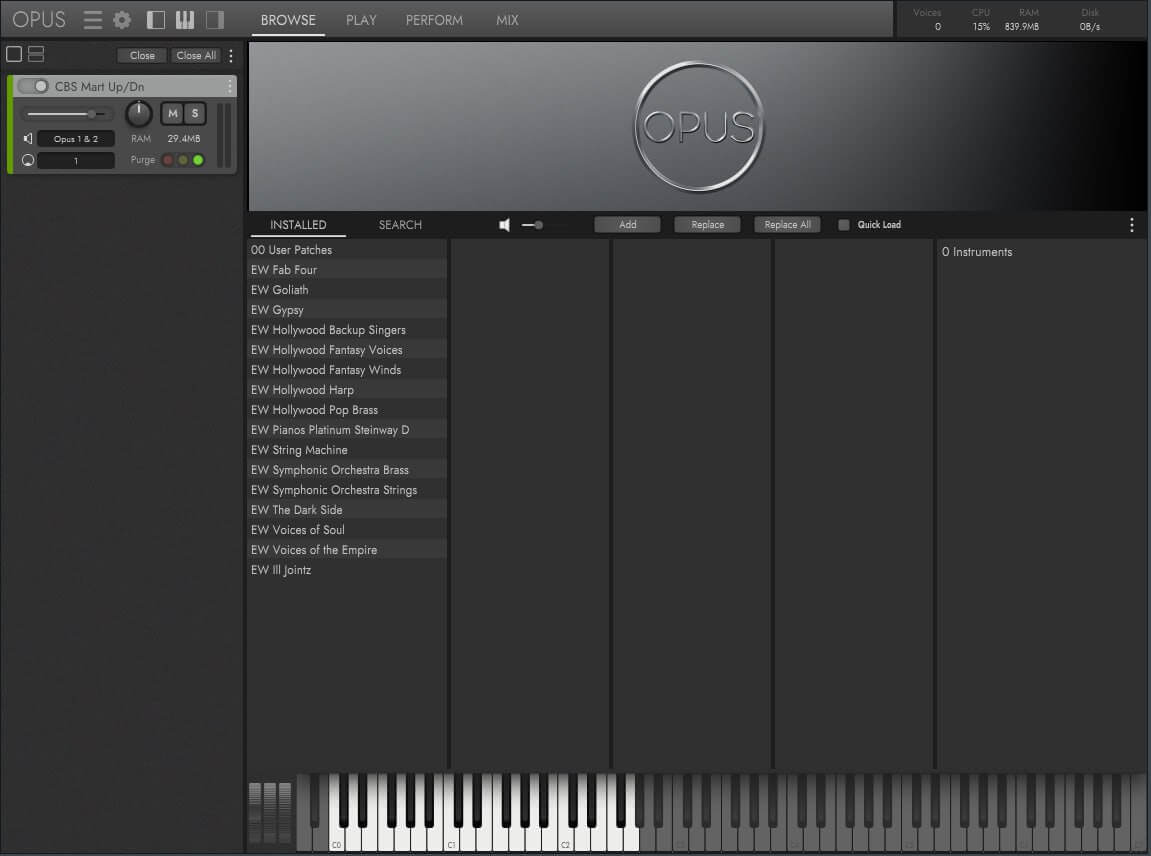The image size is (1151, 856).
Task: Switch to single instrument view icon
Action: [x=14, y=54]
